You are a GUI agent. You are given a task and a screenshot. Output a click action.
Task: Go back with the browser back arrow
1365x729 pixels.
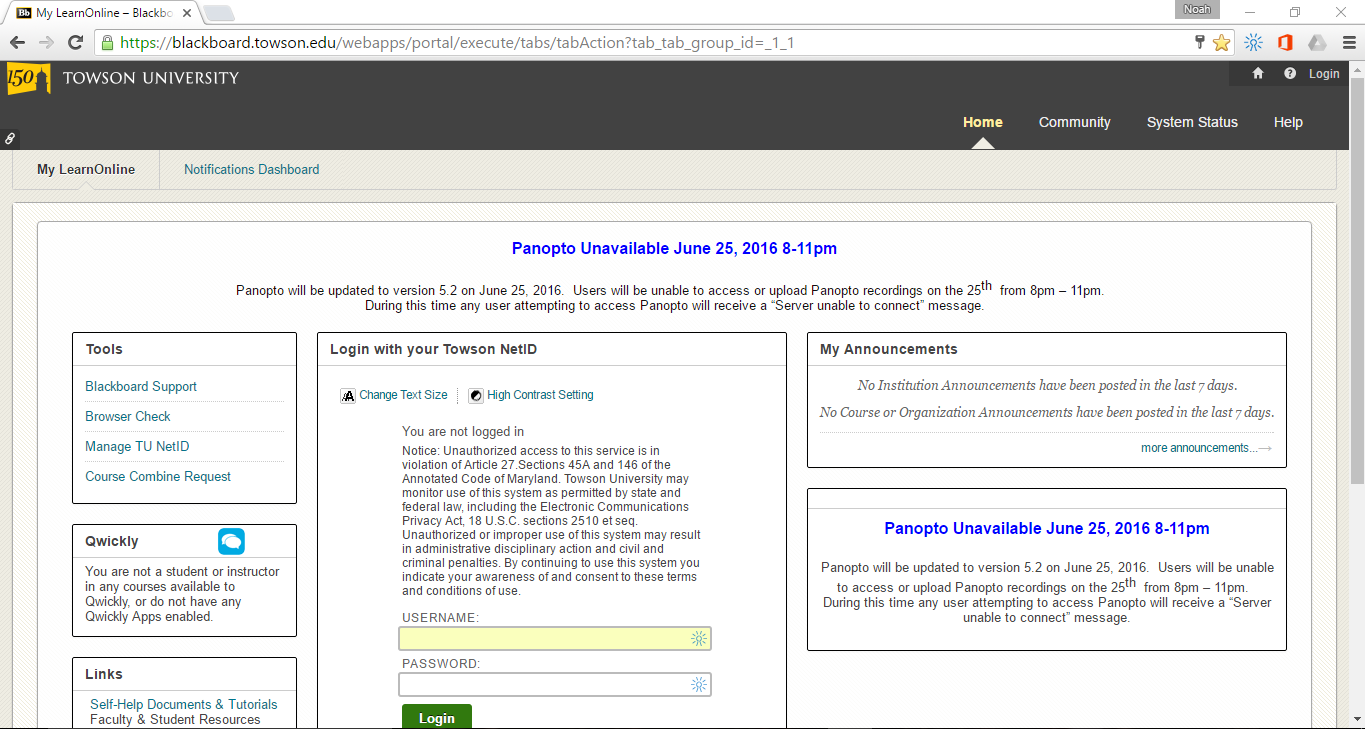17,43
